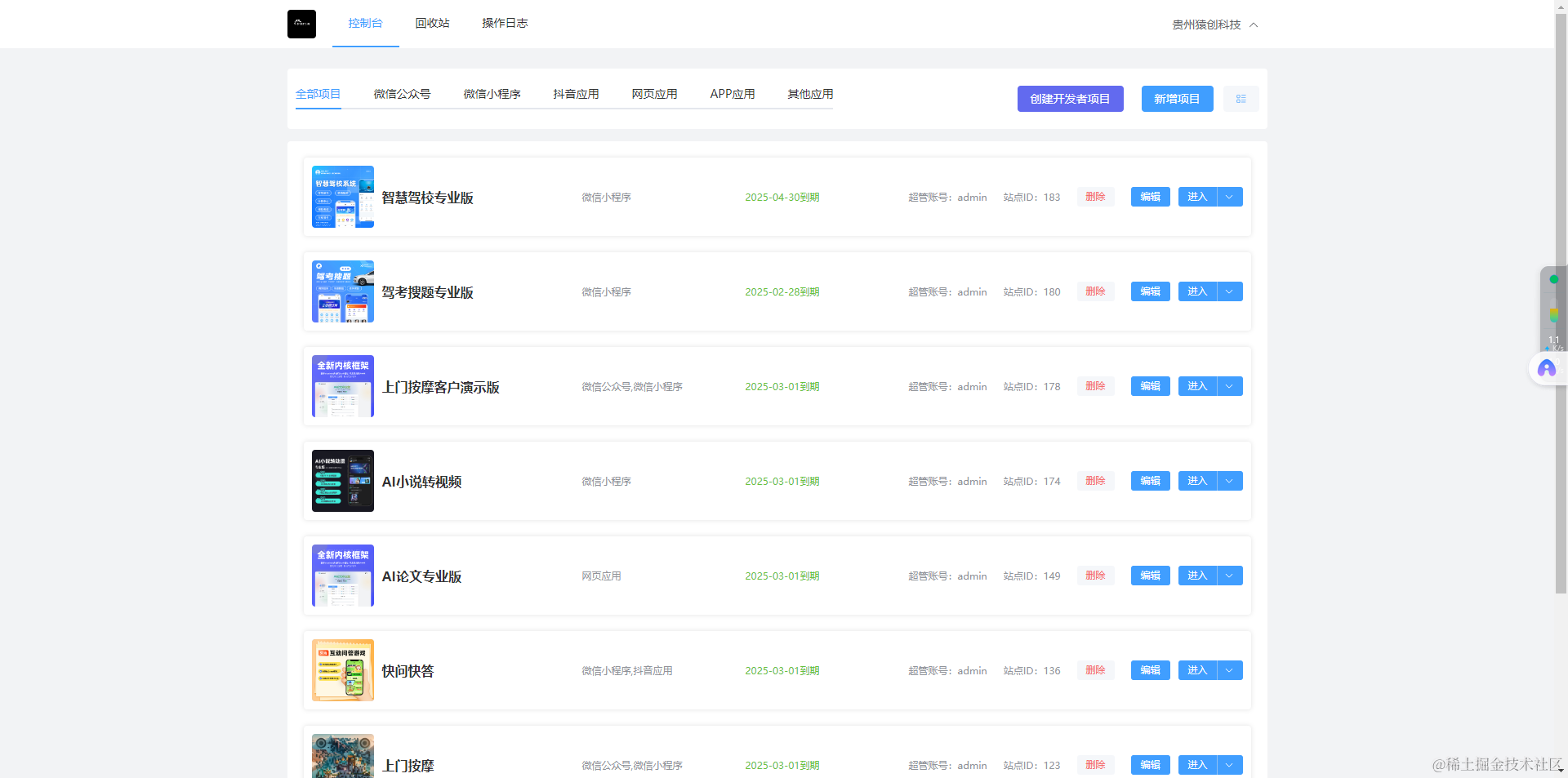This screenshot has height=778, width=1568.
Task: Edit the AI小说转视频 project
Action: click(x=1151, y=481)
